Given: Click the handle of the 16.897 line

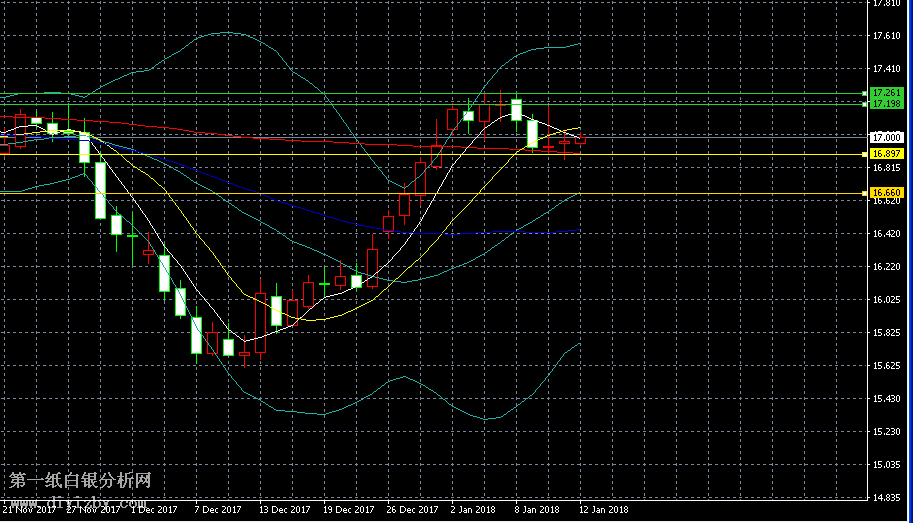Looking at the screenshot, I should (863, 154).
